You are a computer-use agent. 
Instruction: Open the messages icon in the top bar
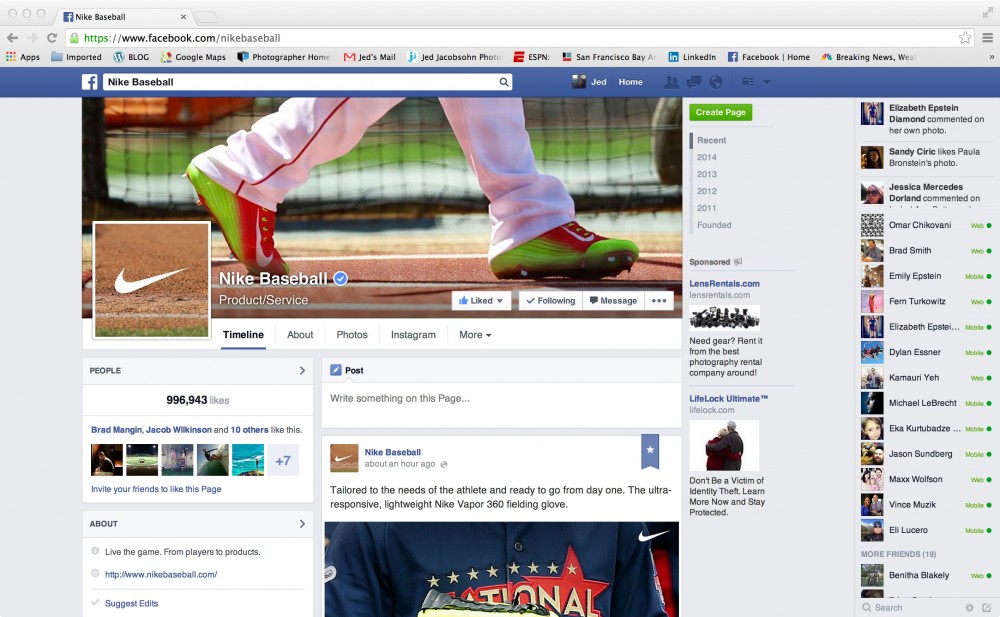[x=693, y=82]
